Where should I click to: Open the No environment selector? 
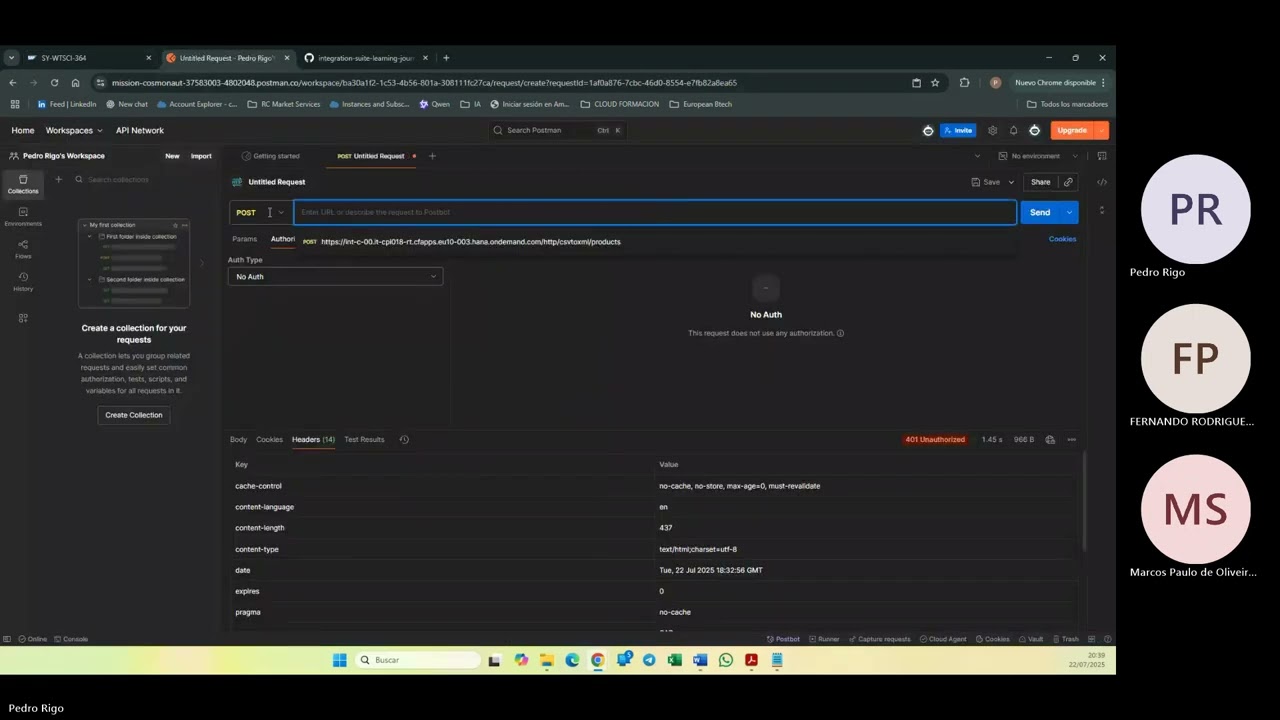coord(1038,156)
